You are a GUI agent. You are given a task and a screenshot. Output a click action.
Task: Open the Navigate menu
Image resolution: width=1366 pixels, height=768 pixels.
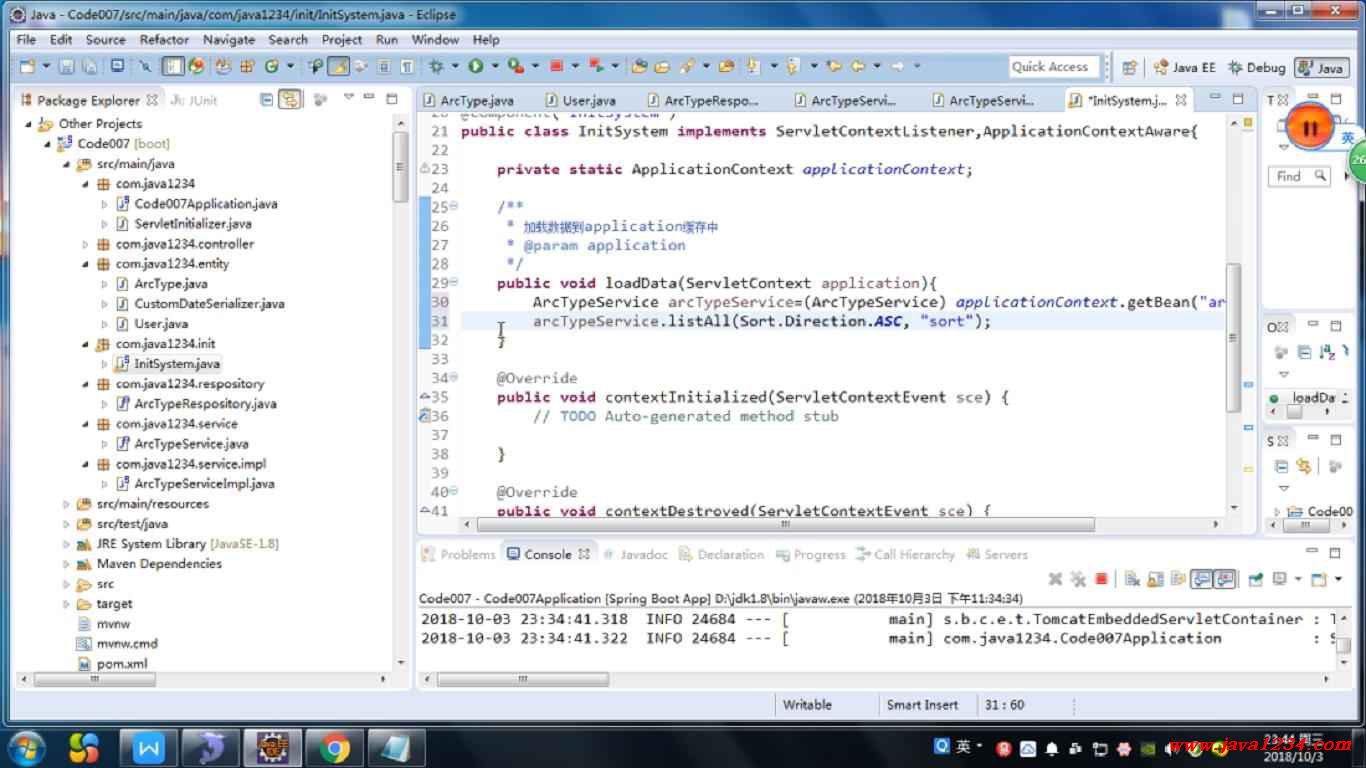228,40
